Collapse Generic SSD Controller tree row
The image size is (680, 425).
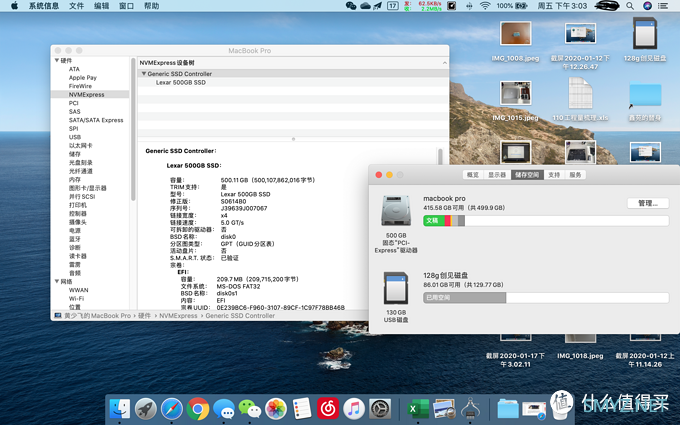pyautogui.click(x=144, y=74)
